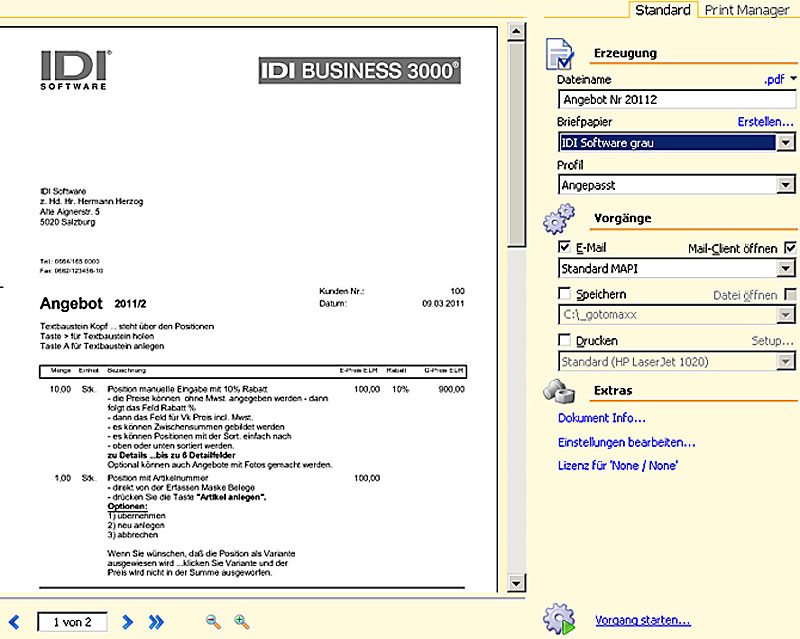Click the '5020 Salzburg' address line
Viewport: 800px width, 639px height.
68,222
